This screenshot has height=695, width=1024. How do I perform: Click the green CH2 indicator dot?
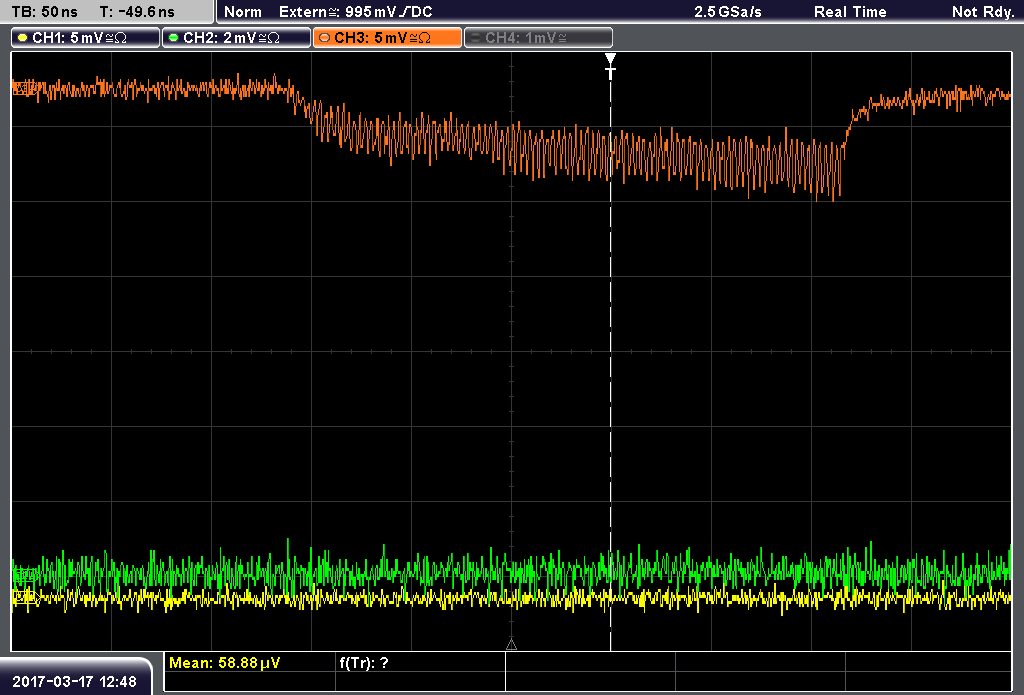(173, 38)
